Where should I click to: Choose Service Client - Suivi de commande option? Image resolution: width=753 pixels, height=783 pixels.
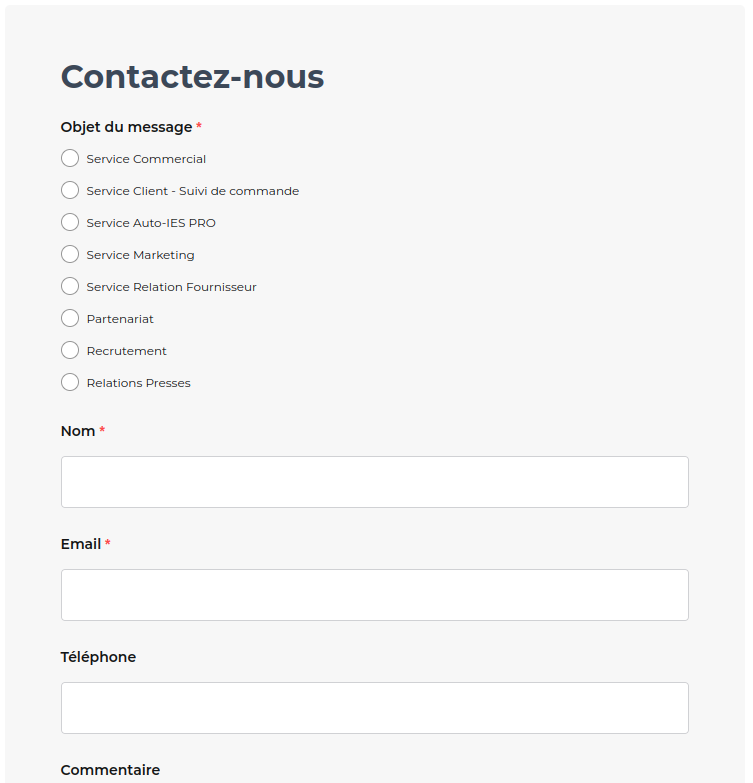[x=70, y=190]
